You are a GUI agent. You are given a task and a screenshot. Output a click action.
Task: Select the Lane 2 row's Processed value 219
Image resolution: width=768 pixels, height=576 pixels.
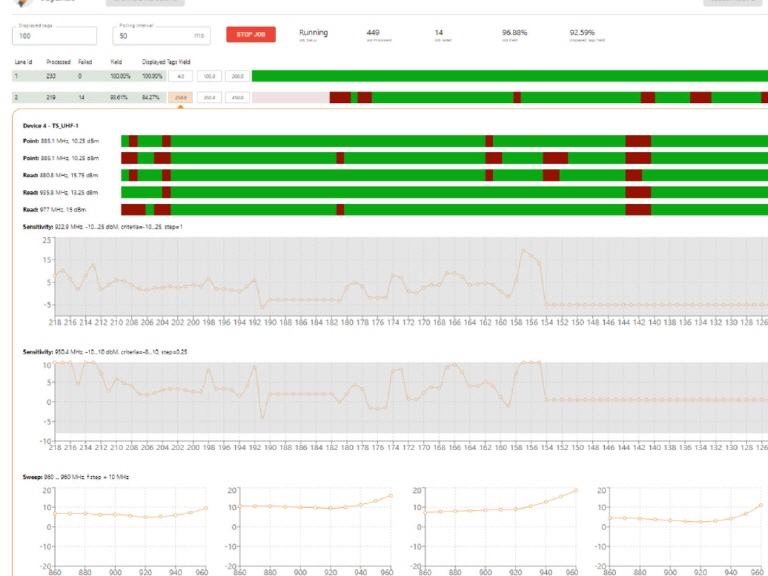coord(51,97)
